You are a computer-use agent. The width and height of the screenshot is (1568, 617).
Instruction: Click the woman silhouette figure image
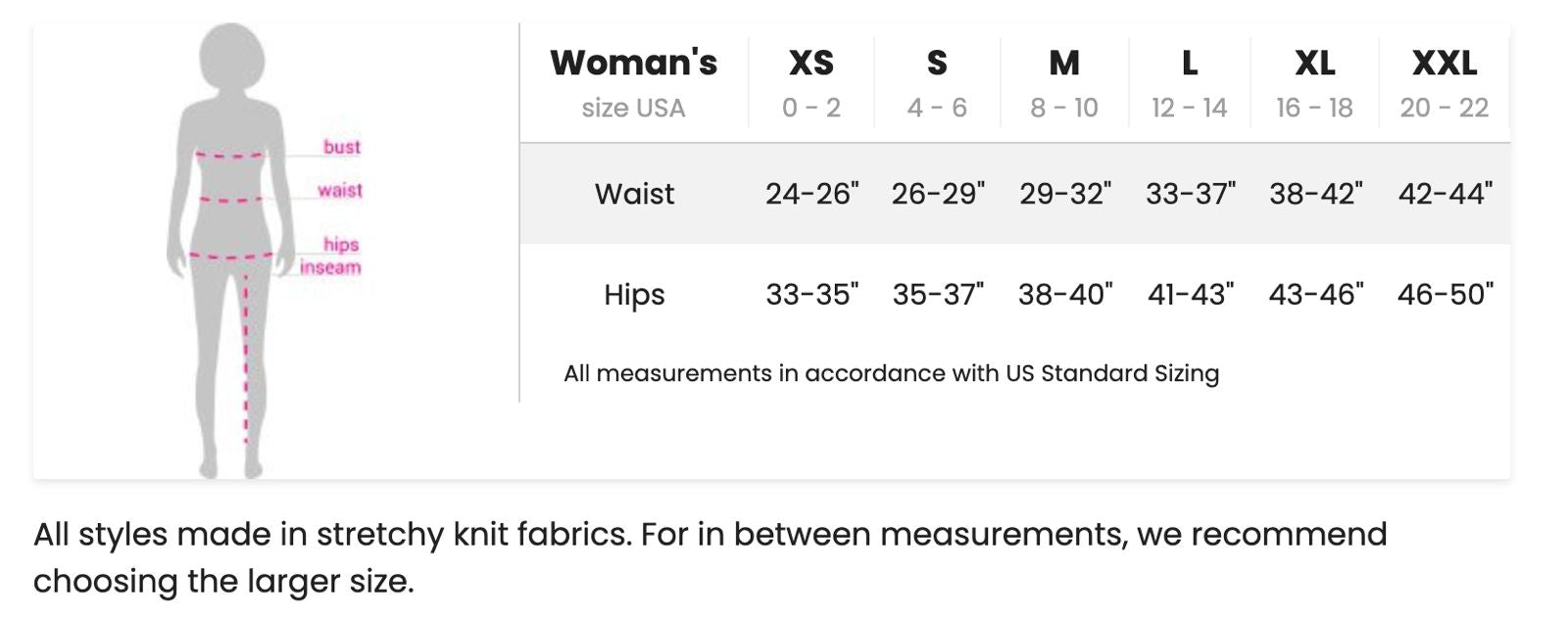pyautogui.click(x=231, y=250)
